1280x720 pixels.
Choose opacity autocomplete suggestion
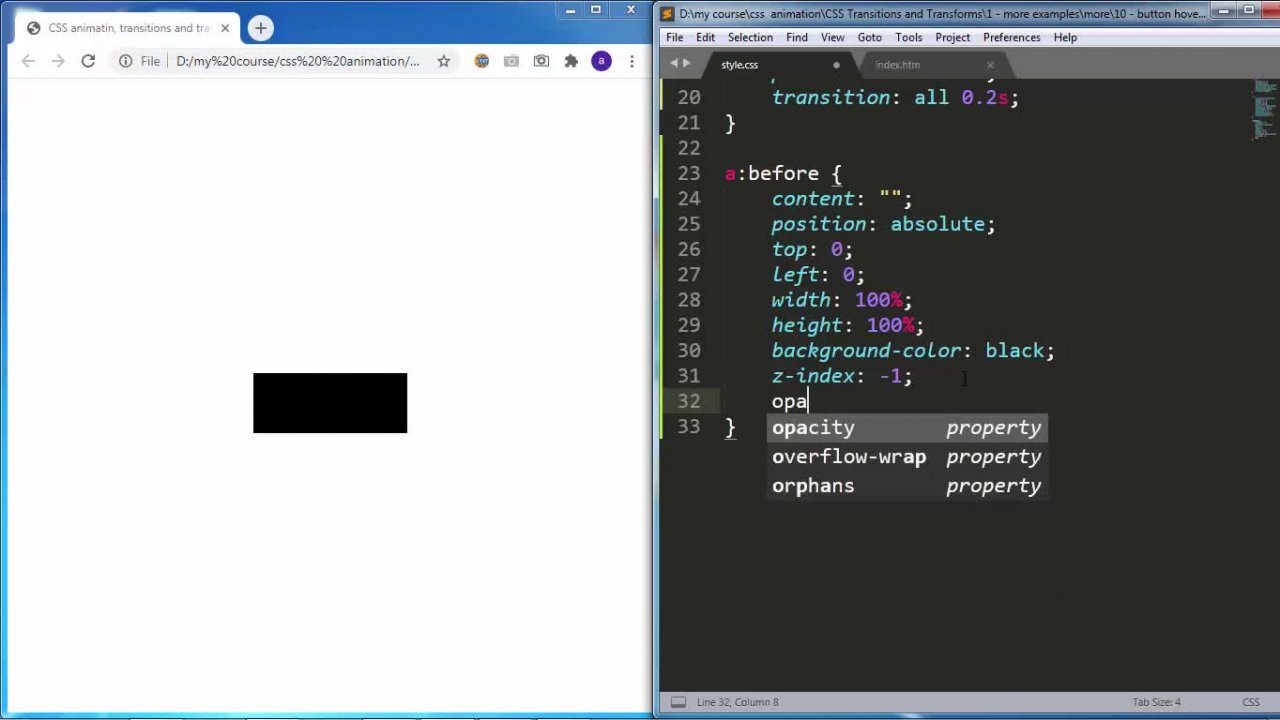click(x=907, y=428)
